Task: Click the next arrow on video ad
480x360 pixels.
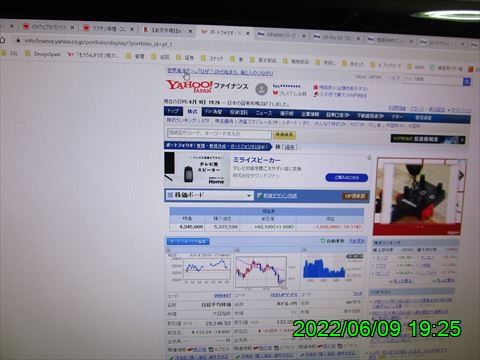Action: click(x=461, y=175)
